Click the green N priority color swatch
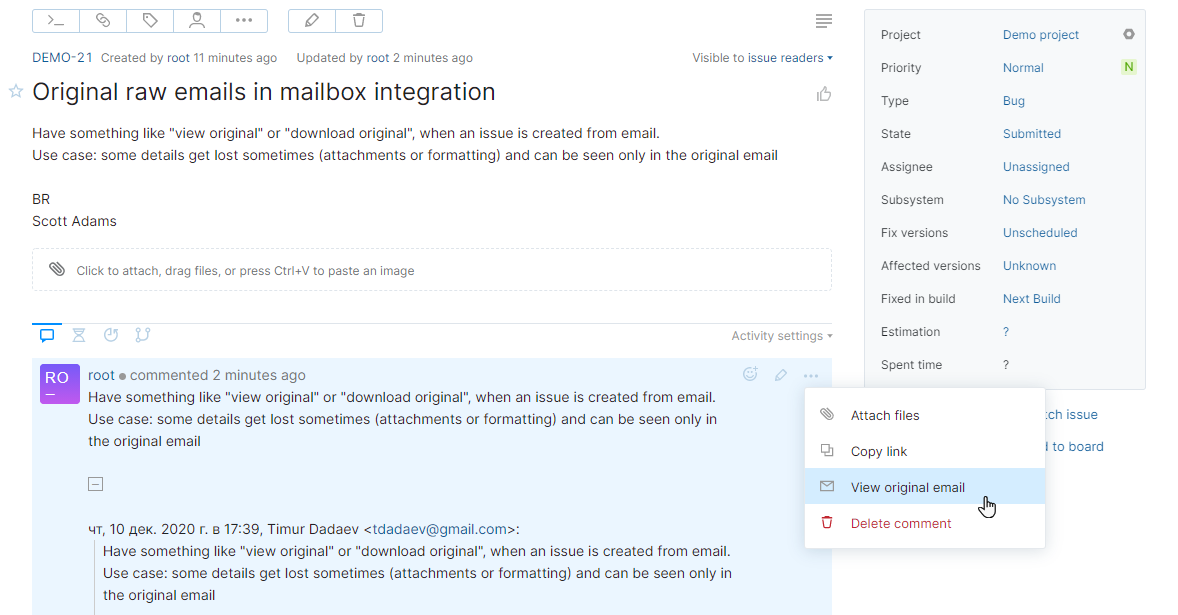Viewport: 1178px width, 615px height. click(x=1128, y=67)
